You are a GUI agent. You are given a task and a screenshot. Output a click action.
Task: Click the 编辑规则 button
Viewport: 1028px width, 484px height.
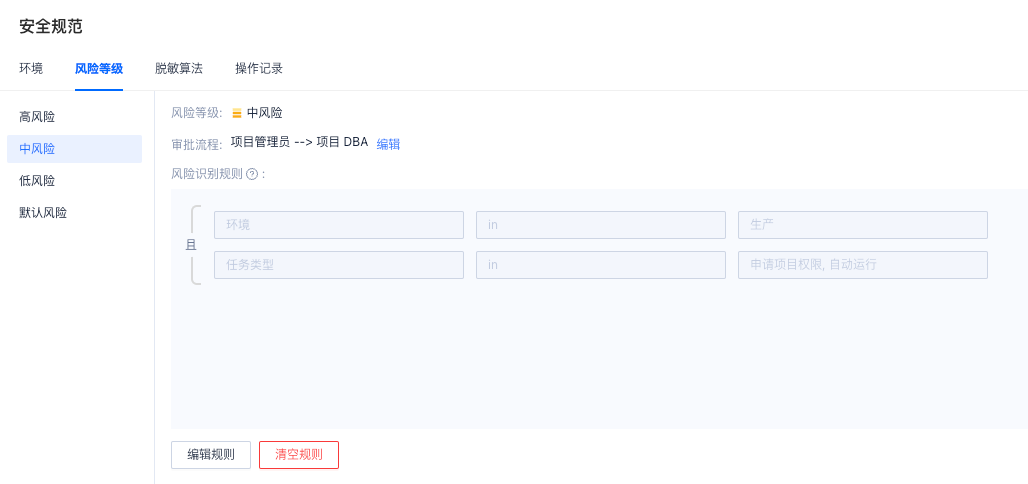click(x=211, y=455)
